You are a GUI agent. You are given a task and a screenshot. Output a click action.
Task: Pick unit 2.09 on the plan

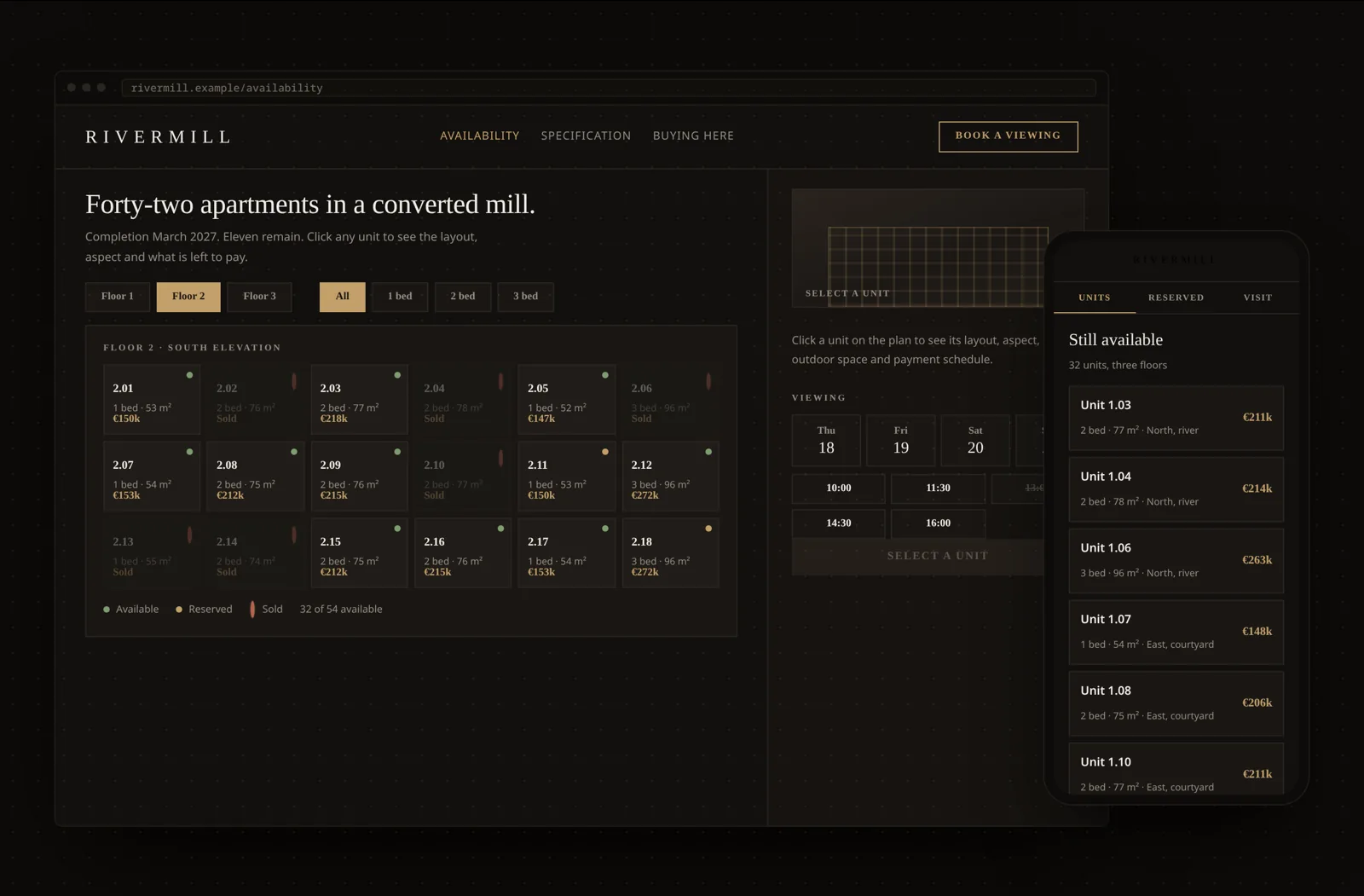coord(359,477)
